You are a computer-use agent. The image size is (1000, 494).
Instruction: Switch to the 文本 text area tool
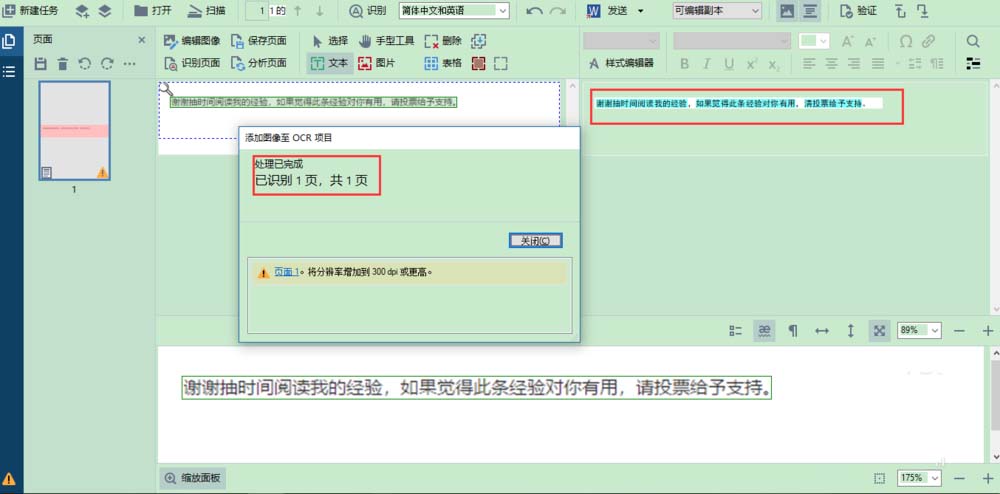(x=329, y=63)
